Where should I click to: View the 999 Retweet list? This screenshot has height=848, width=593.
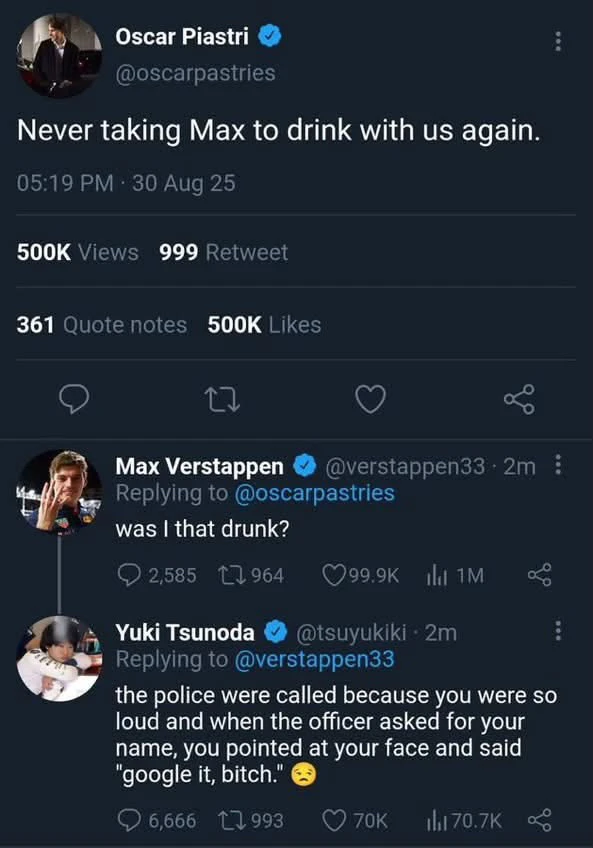223,253
